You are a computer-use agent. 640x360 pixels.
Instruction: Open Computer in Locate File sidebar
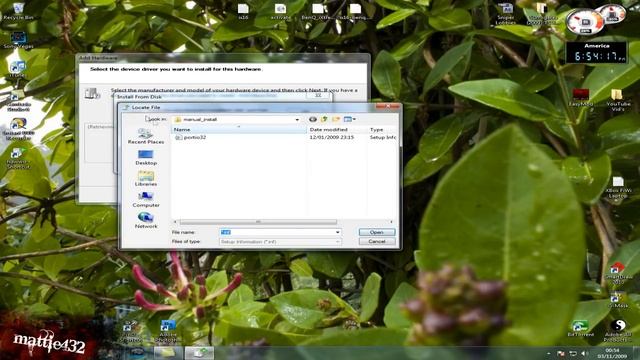pos(146,200)
